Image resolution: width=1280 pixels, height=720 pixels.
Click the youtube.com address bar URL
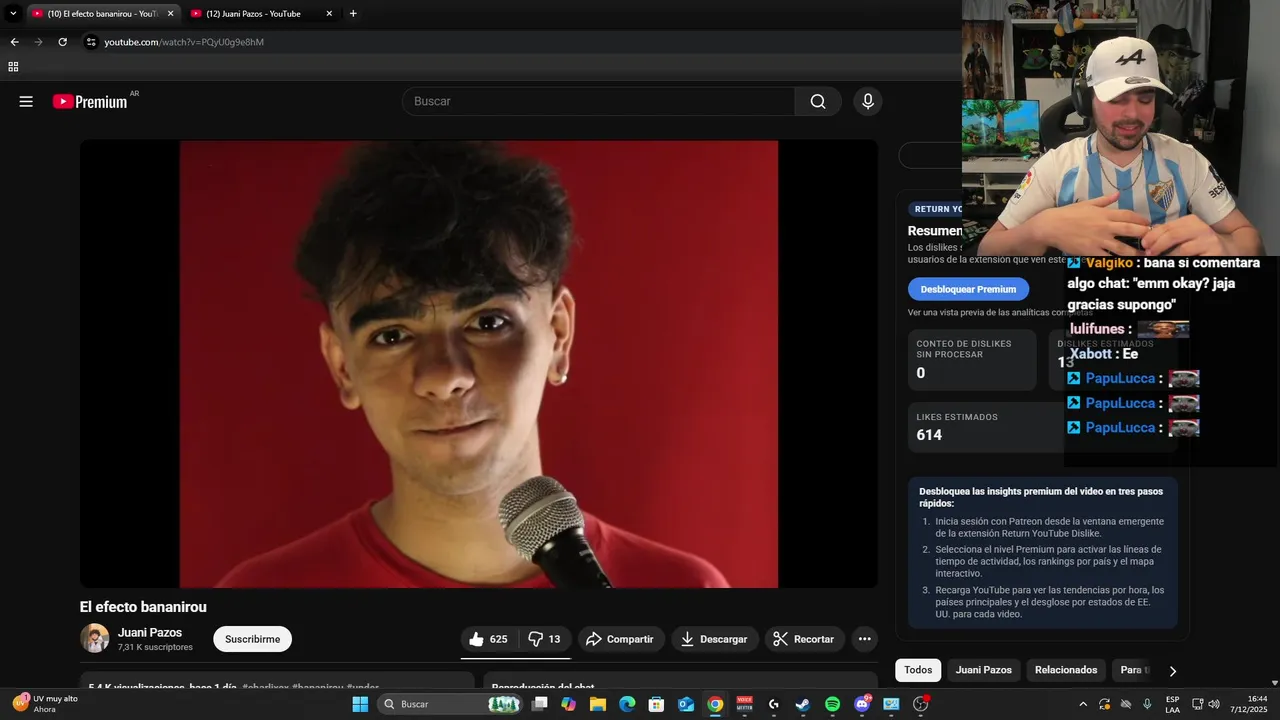(184, 42)
